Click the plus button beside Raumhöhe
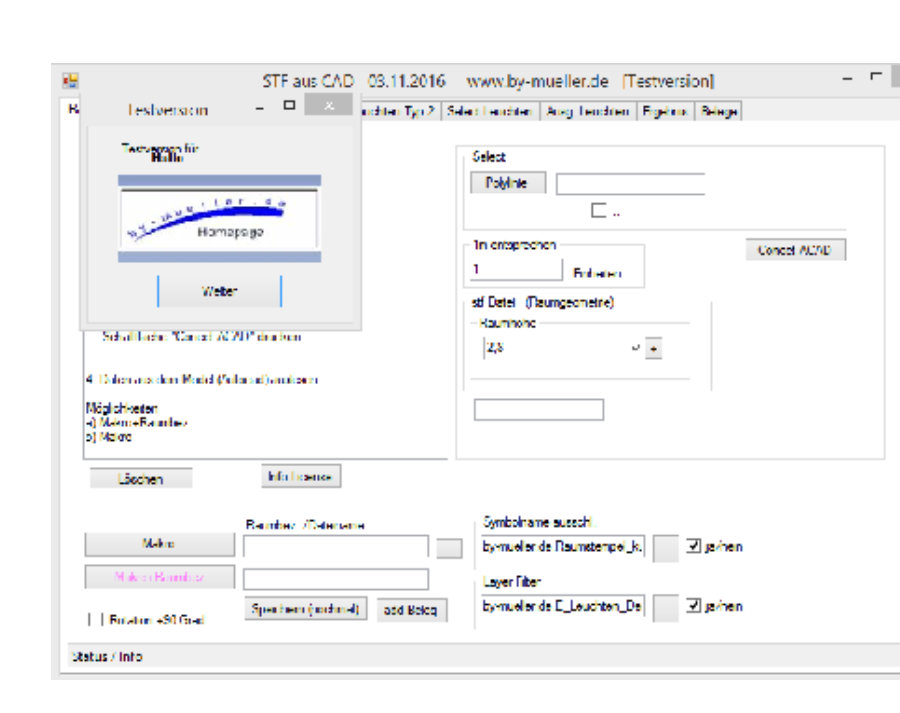This screenshot has height=713, width=900. [653, 348]
